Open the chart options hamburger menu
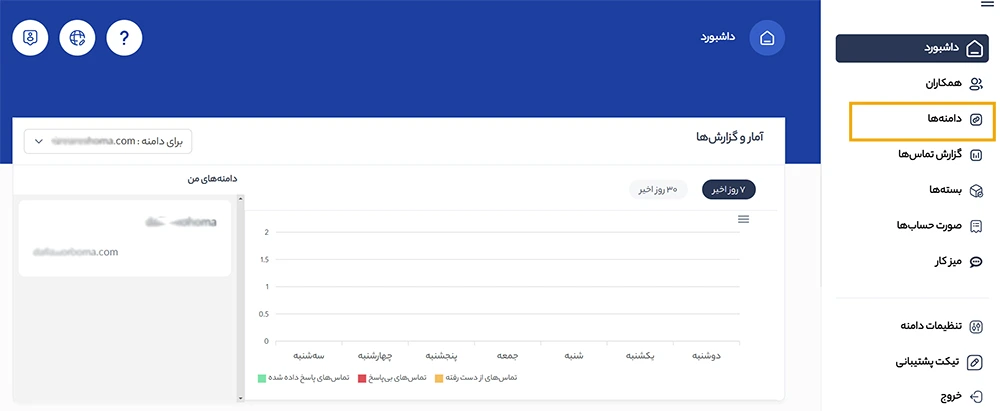The image size is (1000, 411). click(x=743, y=219)
